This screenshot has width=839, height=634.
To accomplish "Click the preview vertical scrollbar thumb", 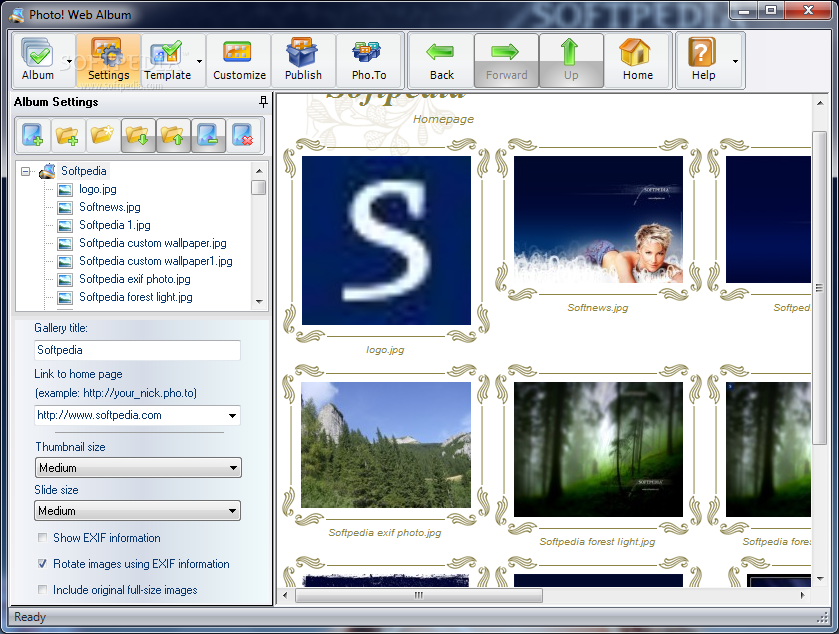I will tap(819, 288).
